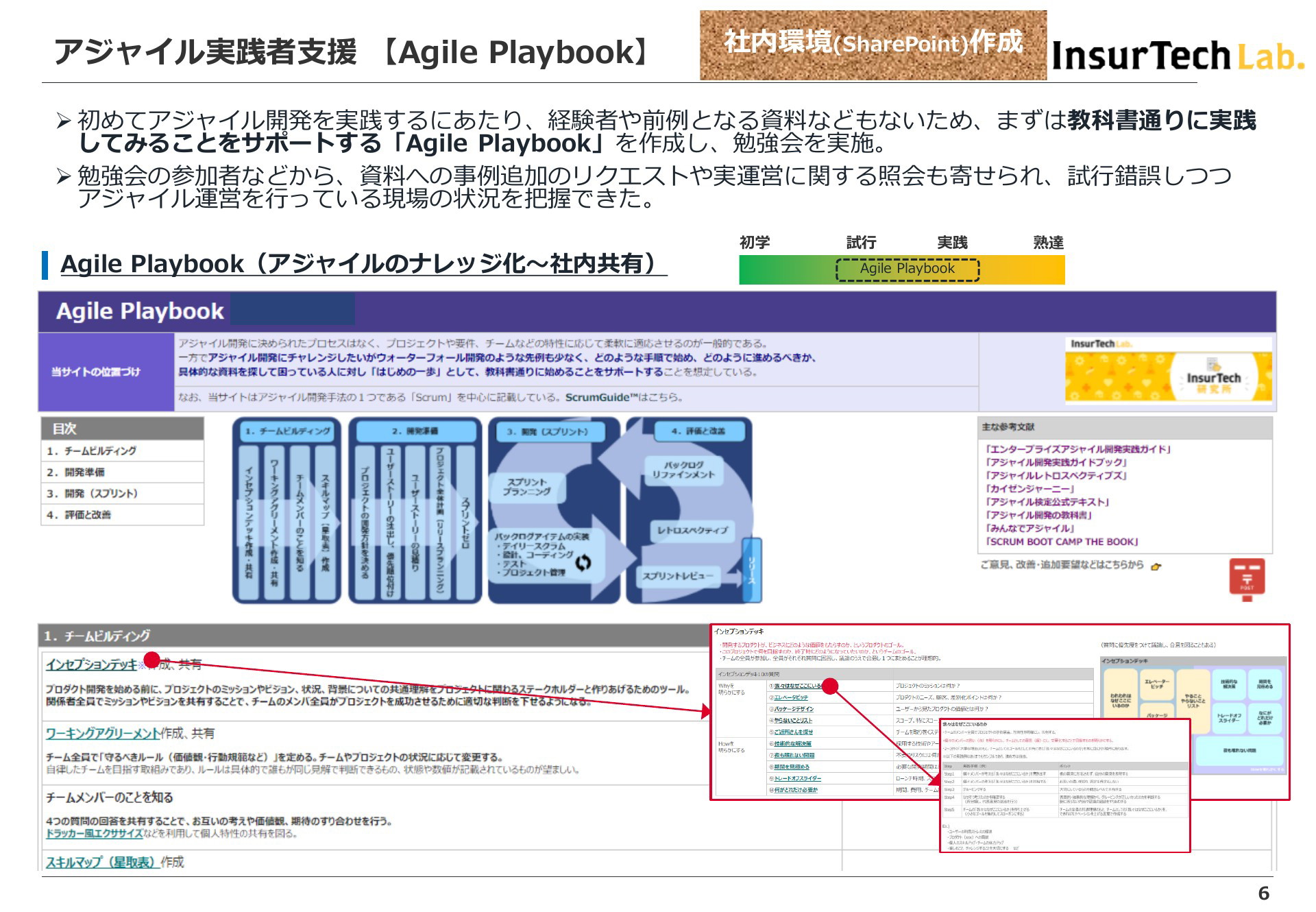Click the pointing hand icon beside ご意見 text
The width and height of the screenshot is (1316, 912).
pyautogui.click(x=1156, y=566)
